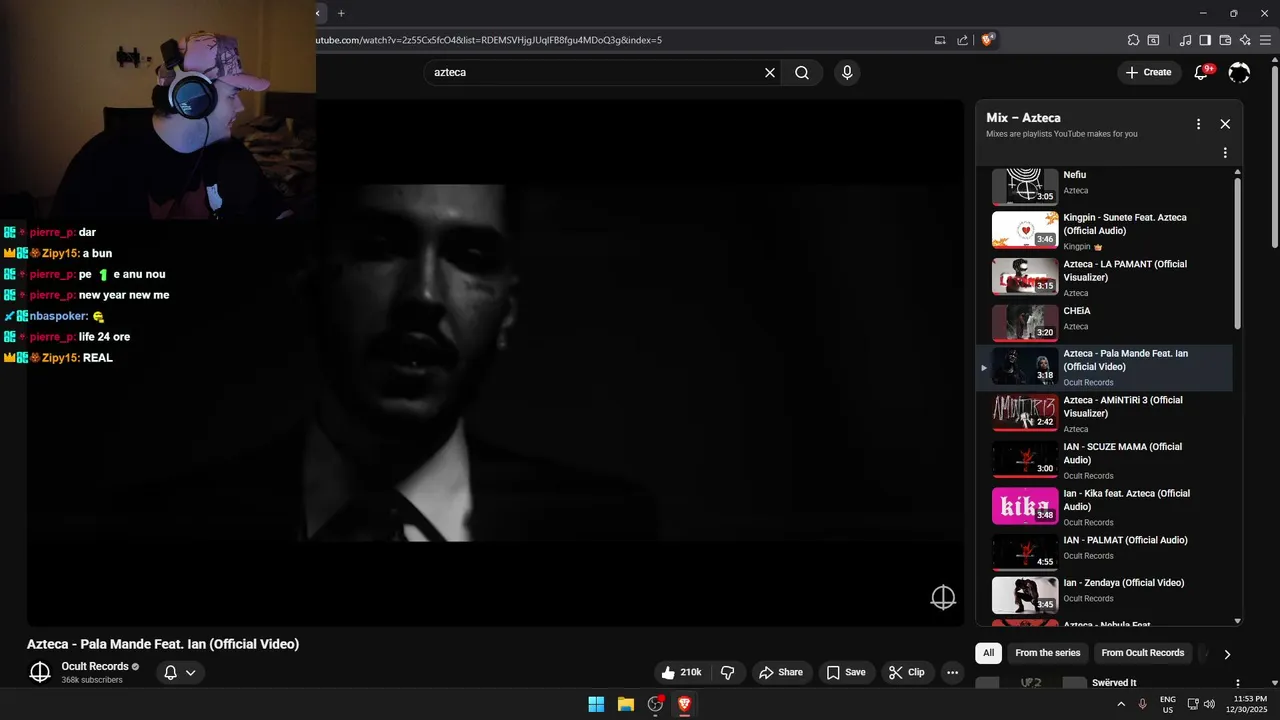
Task: Expand notification options chevron beside bell
Action: (191, 672)
